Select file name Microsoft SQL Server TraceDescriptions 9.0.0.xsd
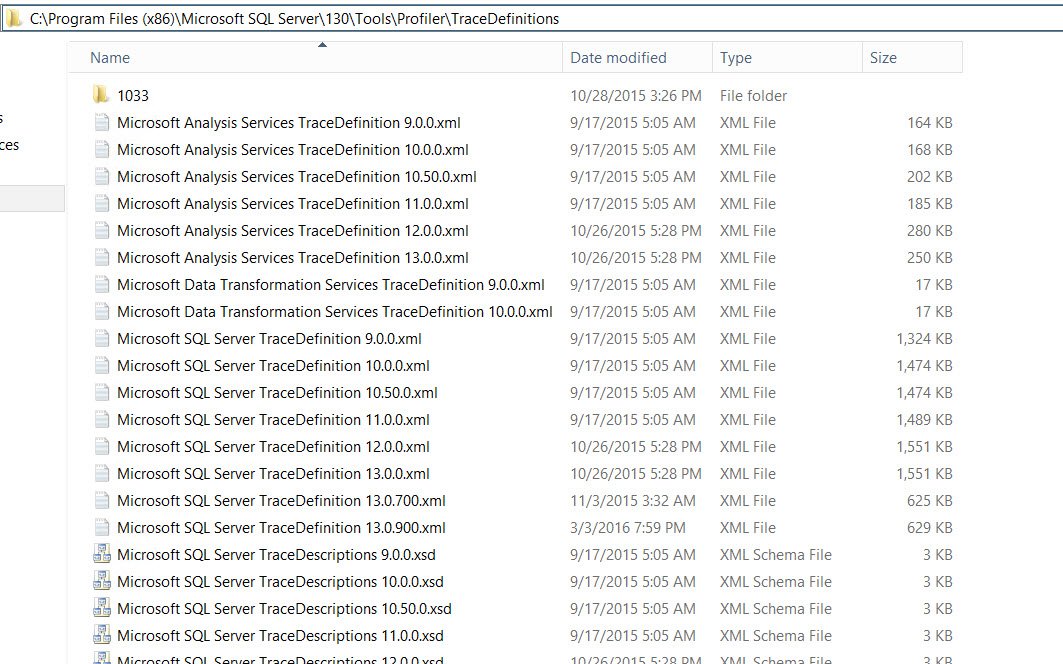1063x664 pixels. 276,555
